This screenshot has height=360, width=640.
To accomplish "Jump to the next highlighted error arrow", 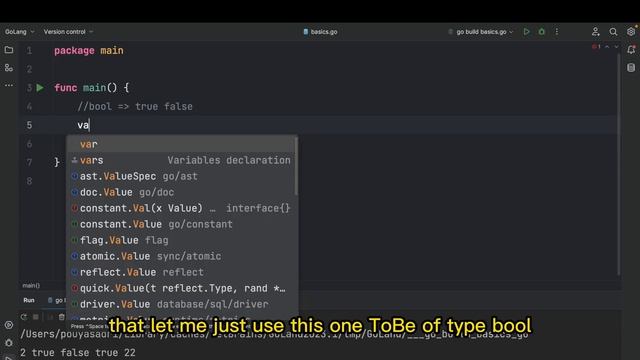I will (x=616, y=47).
